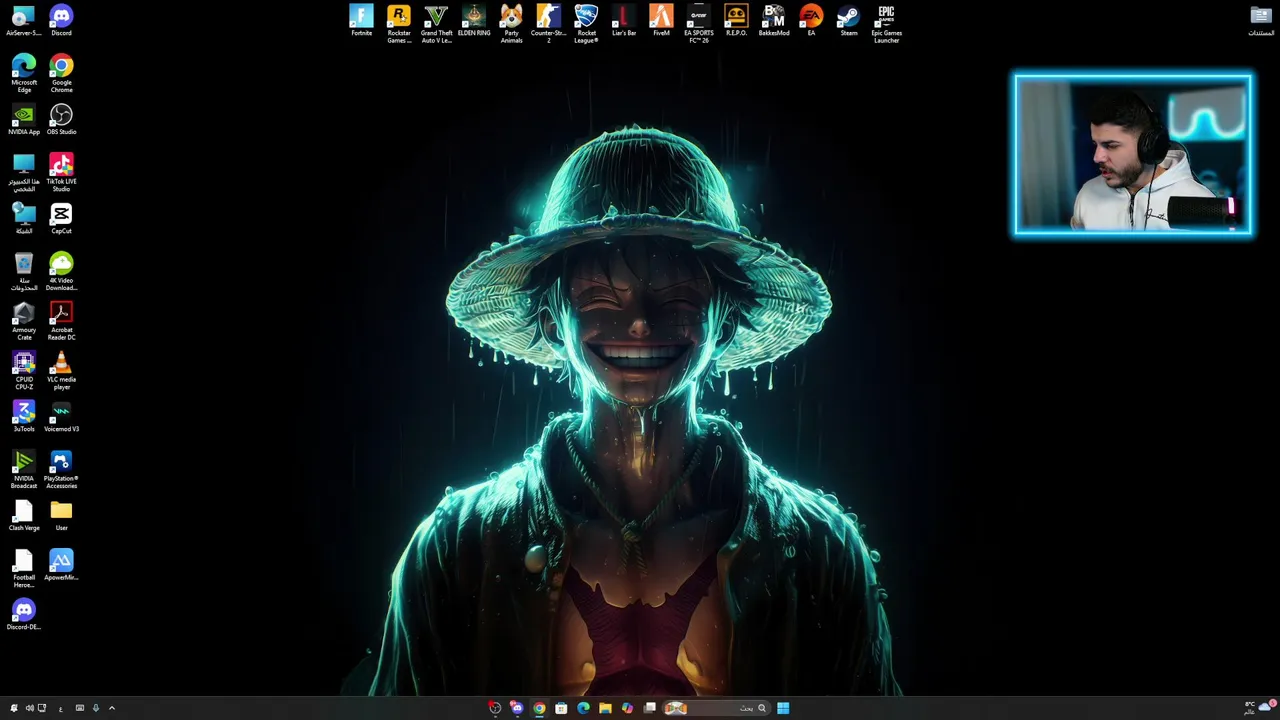The height and width of the screenshot is (720, 1280).
Task: Open the AirServer desktop shortcut
Action: point(24,21)
